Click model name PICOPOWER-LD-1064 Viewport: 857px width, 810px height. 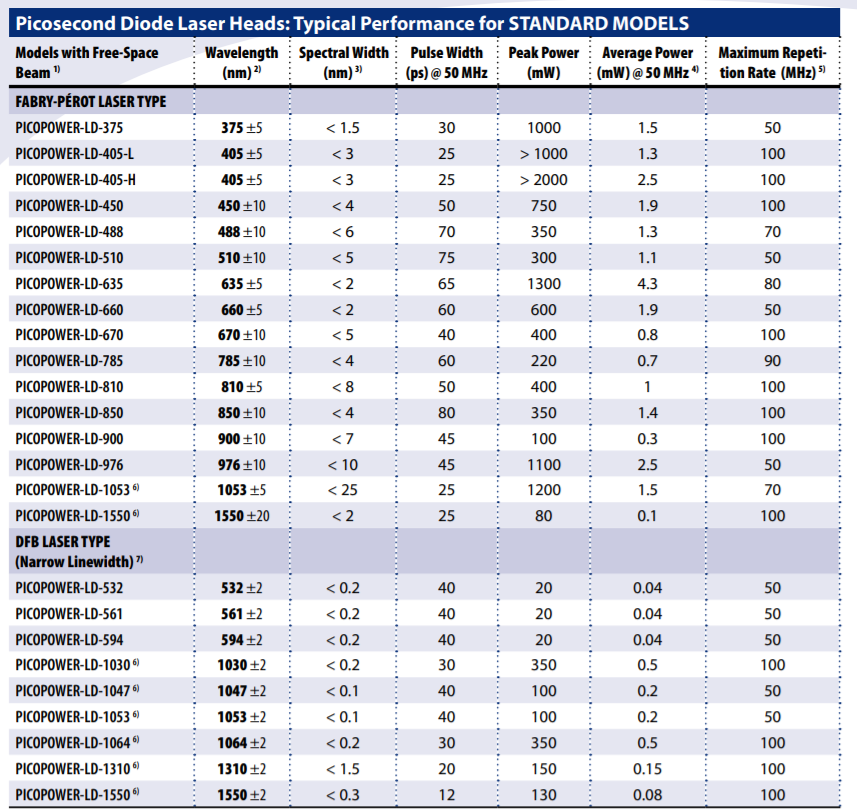coord(73,743)
